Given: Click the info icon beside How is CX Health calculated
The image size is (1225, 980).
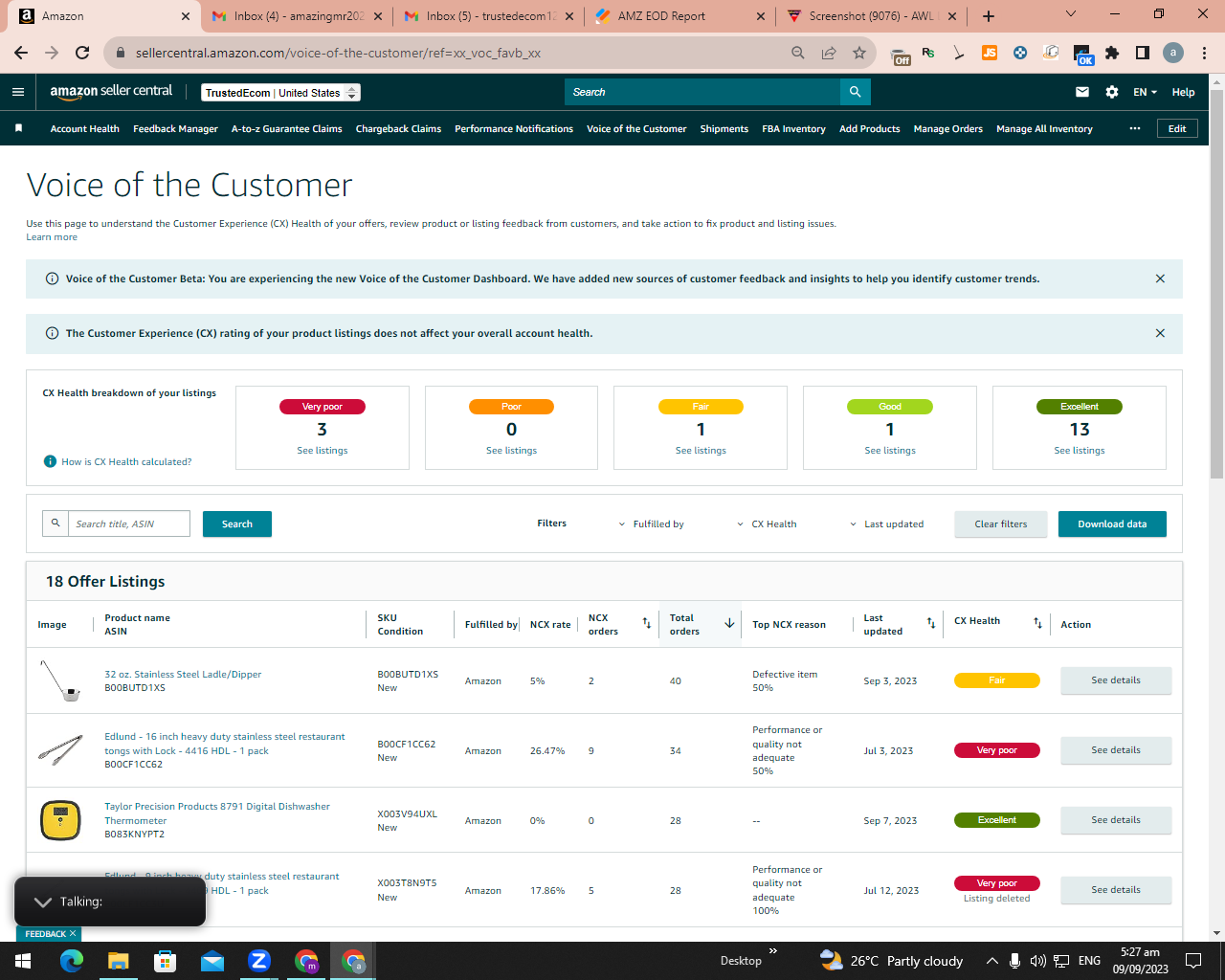Looking at the screenshot, I should [51, 461].
